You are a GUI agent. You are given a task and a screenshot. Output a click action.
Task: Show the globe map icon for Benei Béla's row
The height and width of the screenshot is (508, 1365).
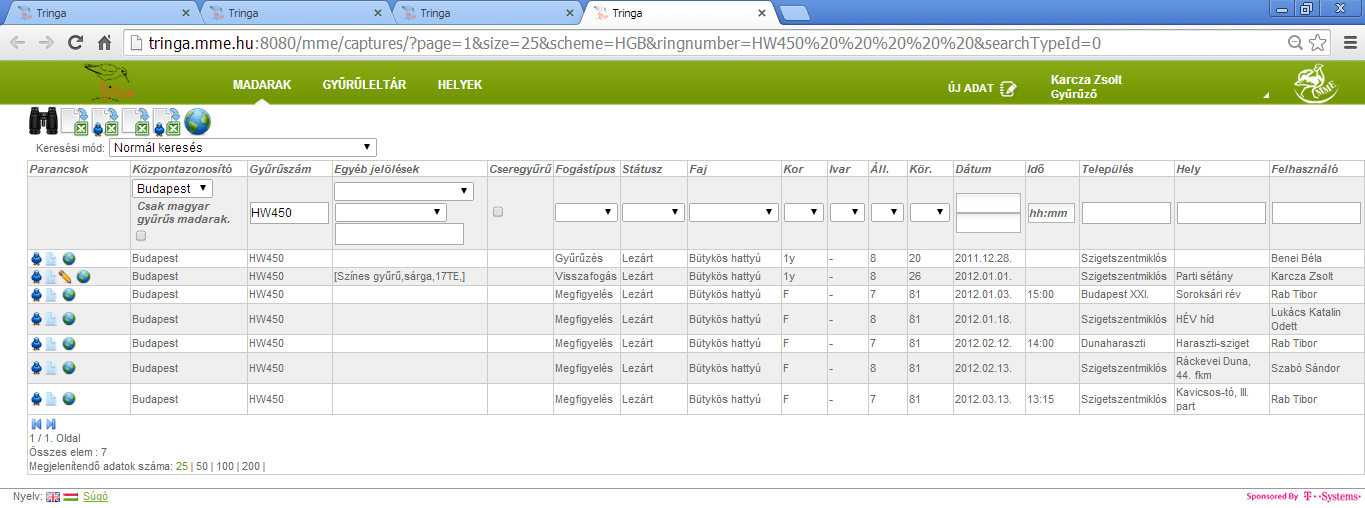(x=69, y=258)
